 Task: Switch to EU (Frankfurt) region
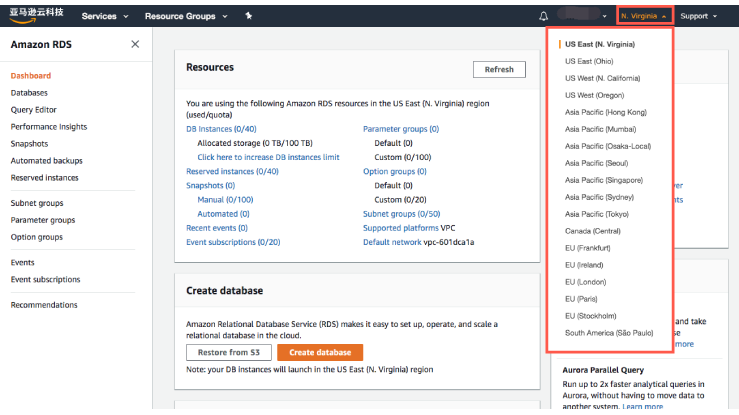tap(590, 247)
